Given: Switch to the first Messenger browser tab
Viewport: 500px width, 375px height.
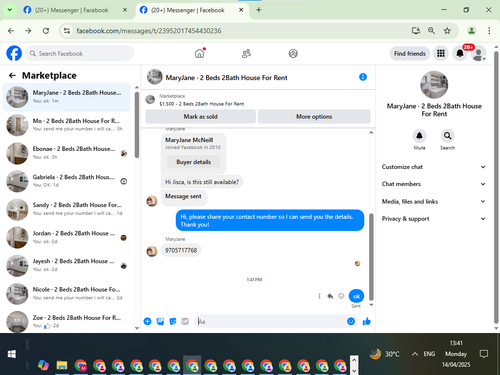Looking at the screenshot, I should (75, 10).
